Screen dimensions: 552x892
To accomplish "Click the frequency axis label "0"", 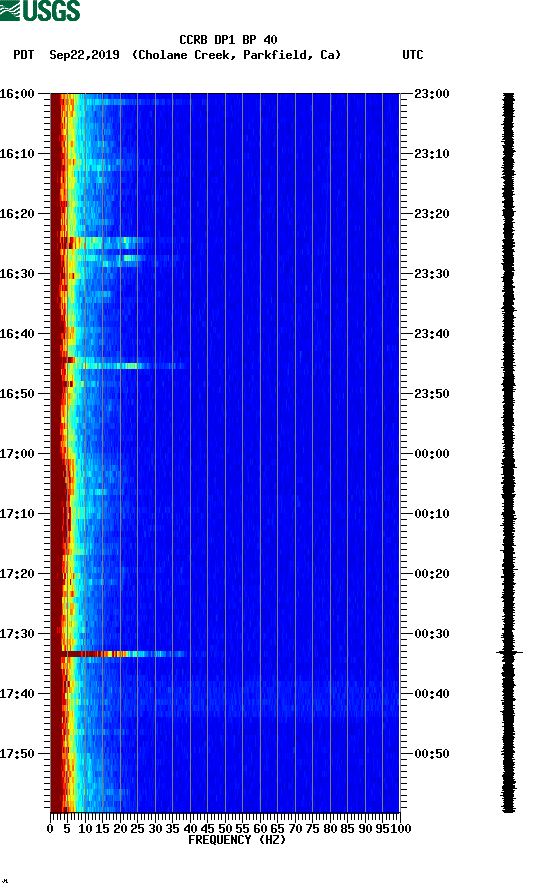I will (50, 829).
